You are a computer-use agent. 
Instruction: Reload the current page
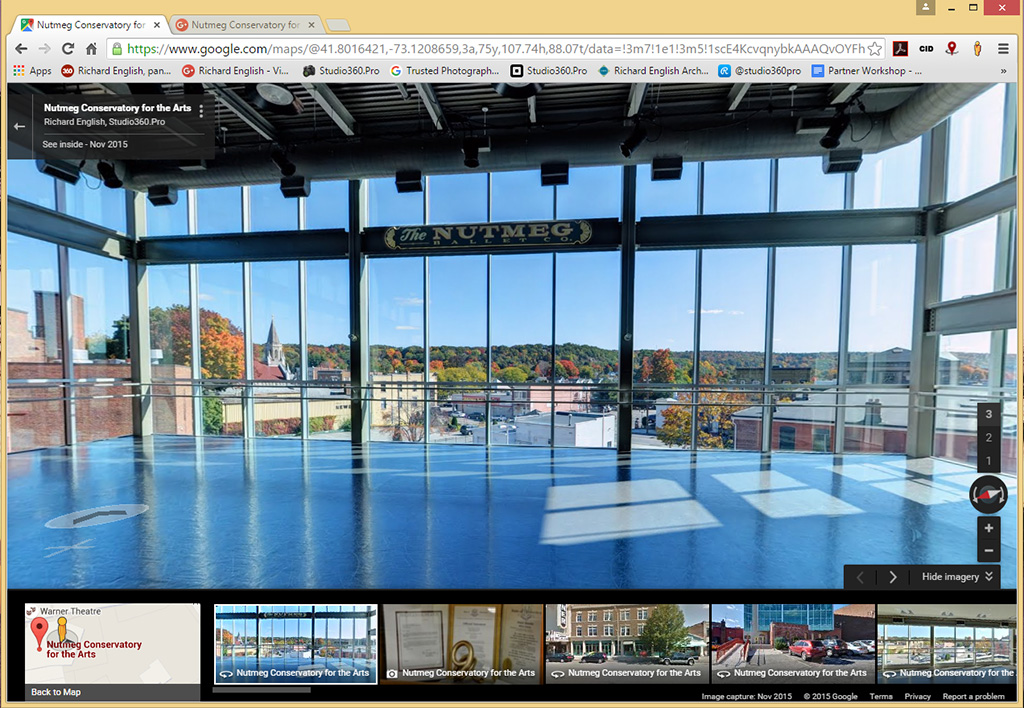click(68, 49)
